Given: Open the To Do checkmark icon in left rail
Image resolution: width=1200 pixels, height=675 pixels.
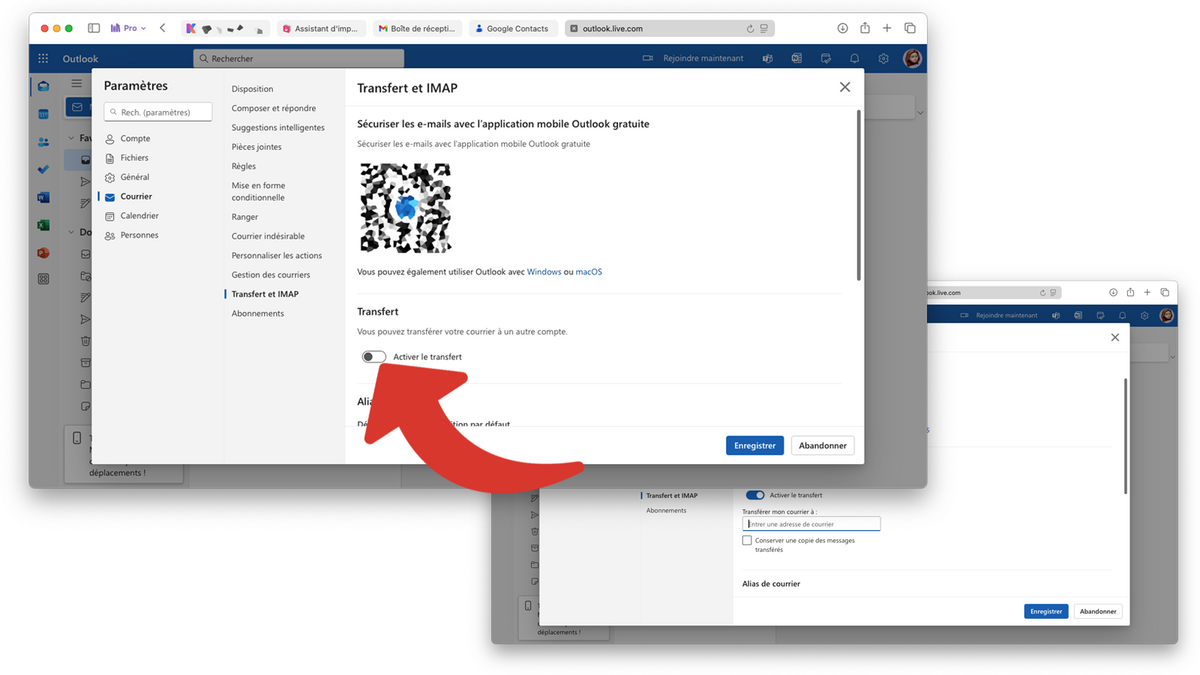Looking at the screenshot, I should pyautogui.click(x=43, y=170).
